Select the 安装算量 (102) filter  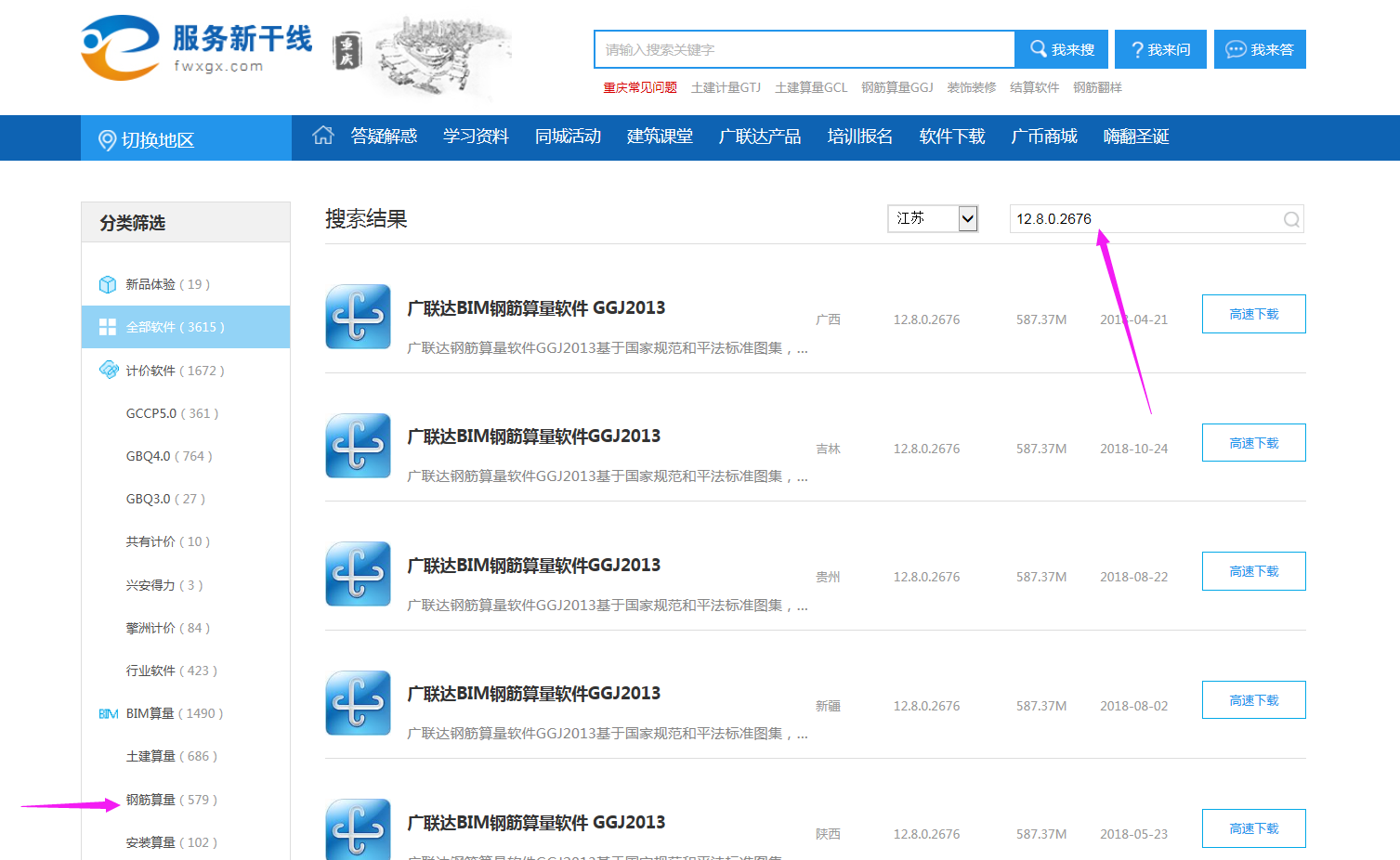point(172,842)
